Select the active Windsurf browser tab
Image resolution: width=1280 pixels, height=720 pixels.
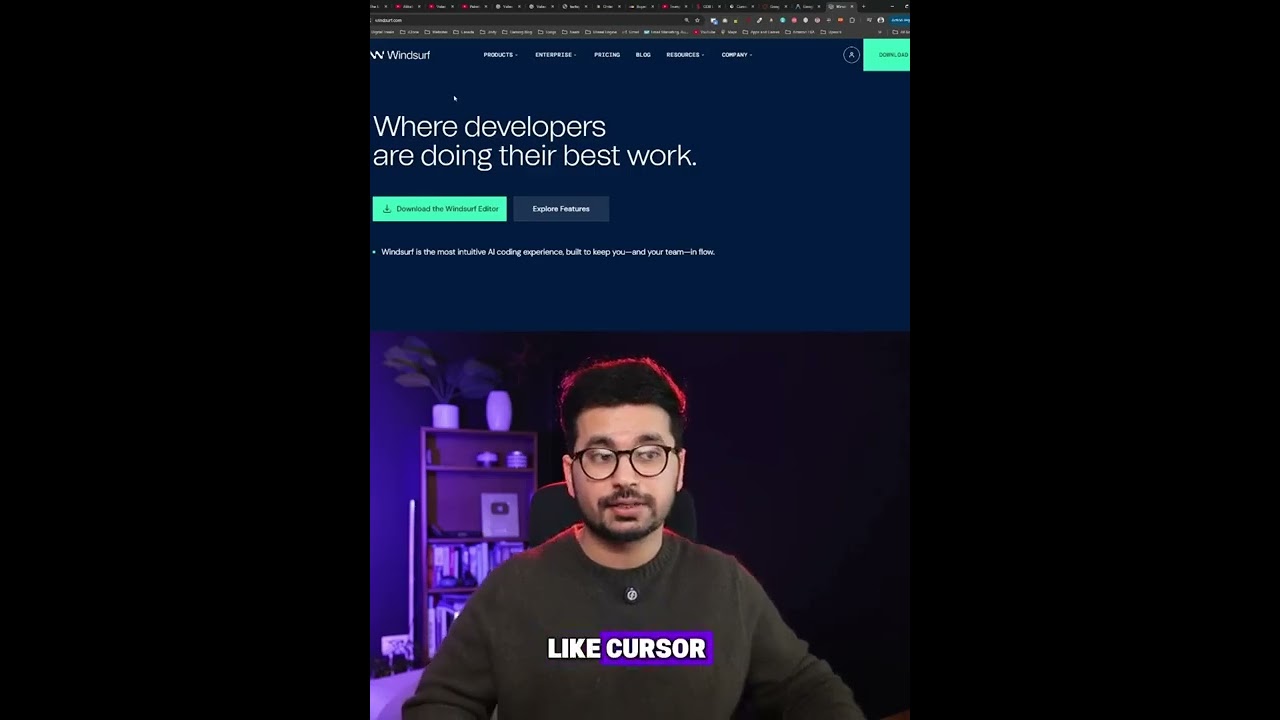tap(842, 6)
